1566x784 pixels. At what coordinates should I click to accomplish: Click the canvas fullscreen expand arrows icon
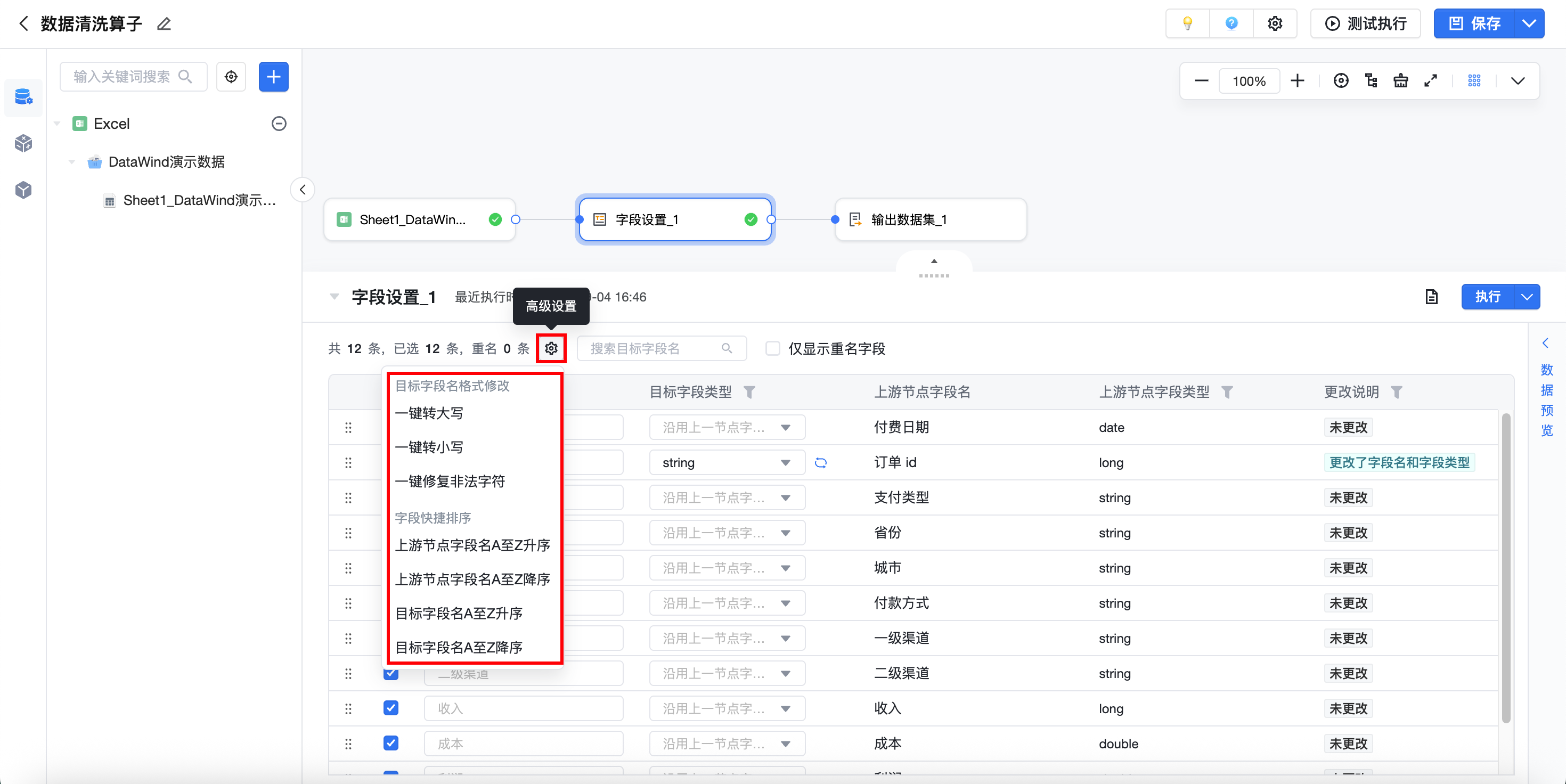pos(1430,81)
